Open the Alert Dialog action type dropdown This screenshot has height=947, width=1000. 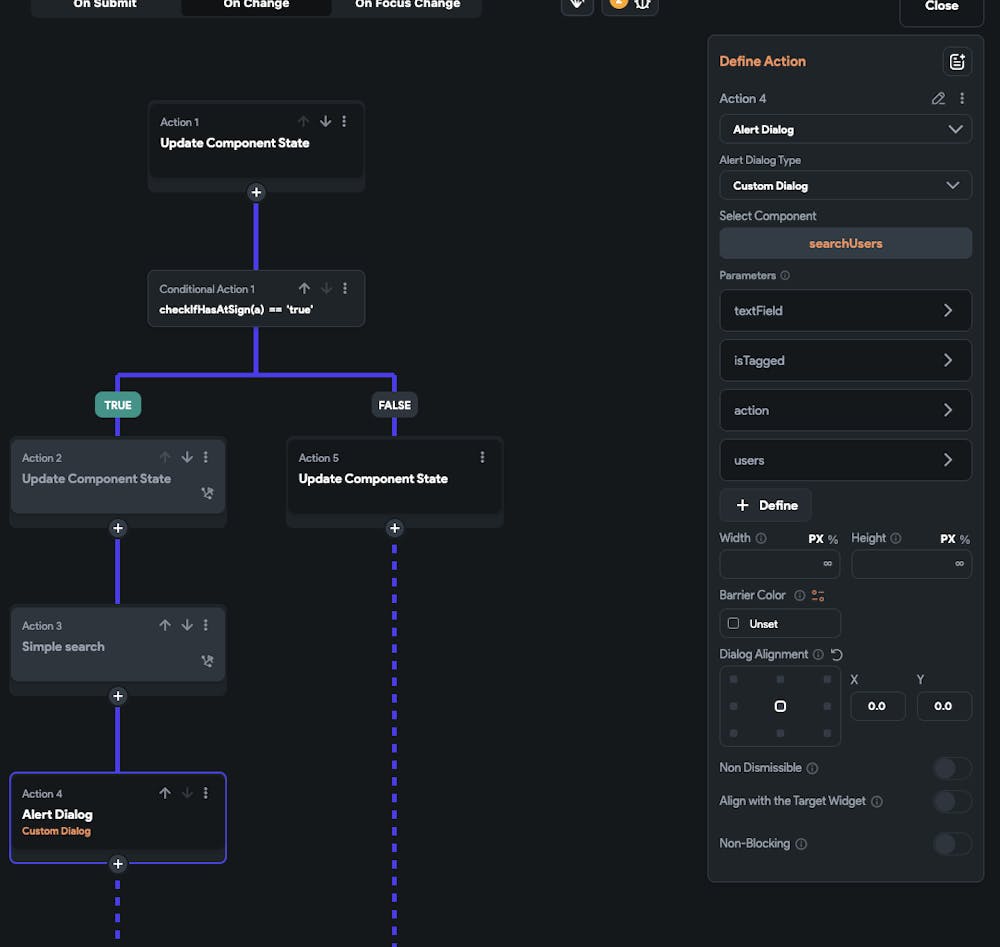coord(845,129)
